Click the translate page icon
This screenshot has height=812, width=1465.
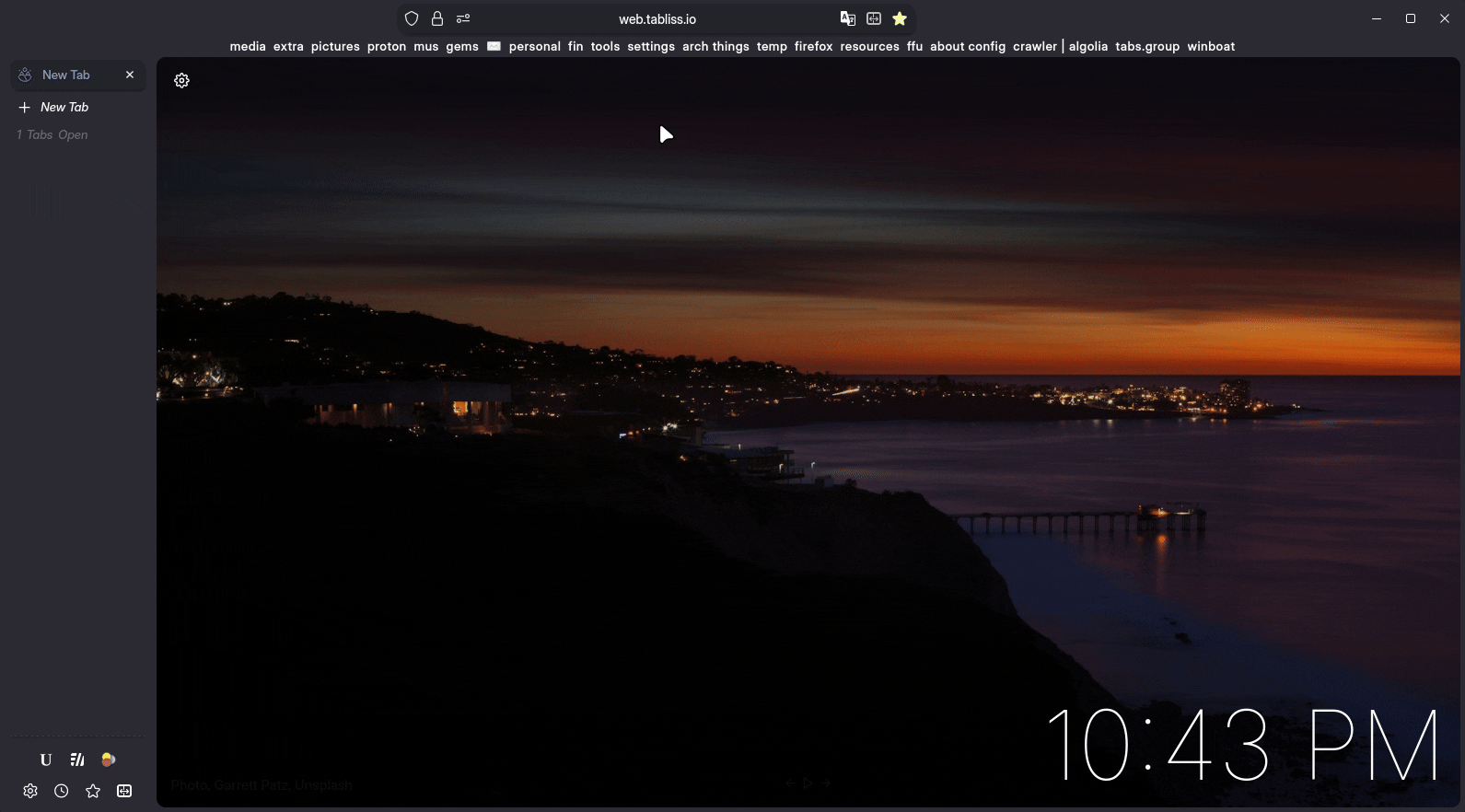click(x=848, y=18)
